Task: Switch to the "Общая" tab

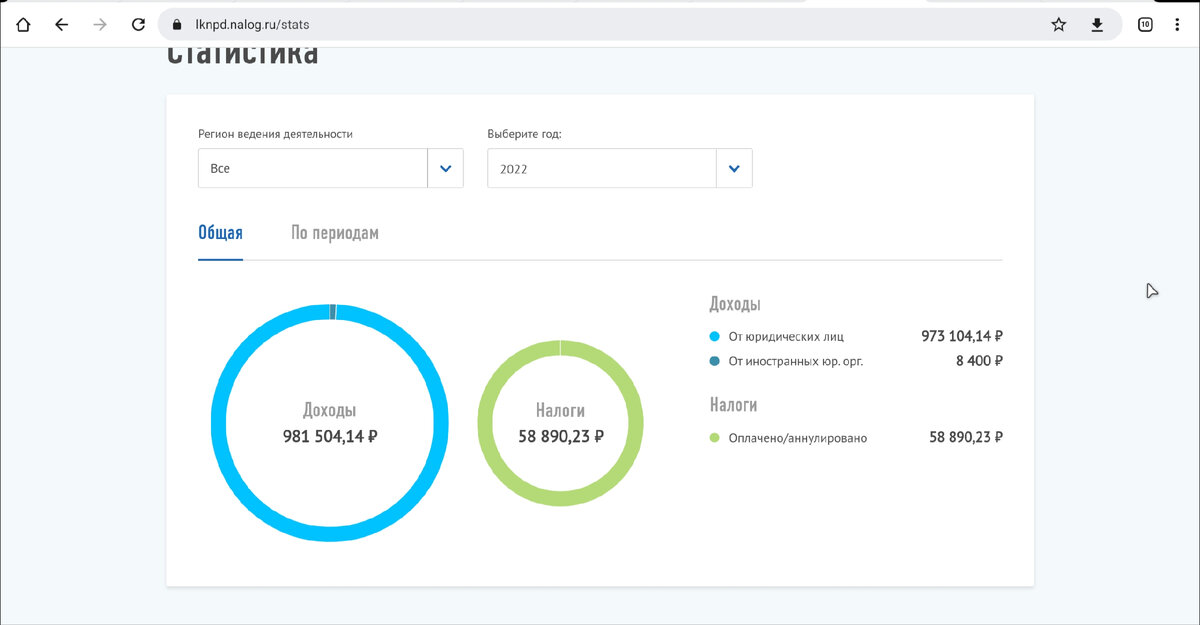Action: [220, 233]
